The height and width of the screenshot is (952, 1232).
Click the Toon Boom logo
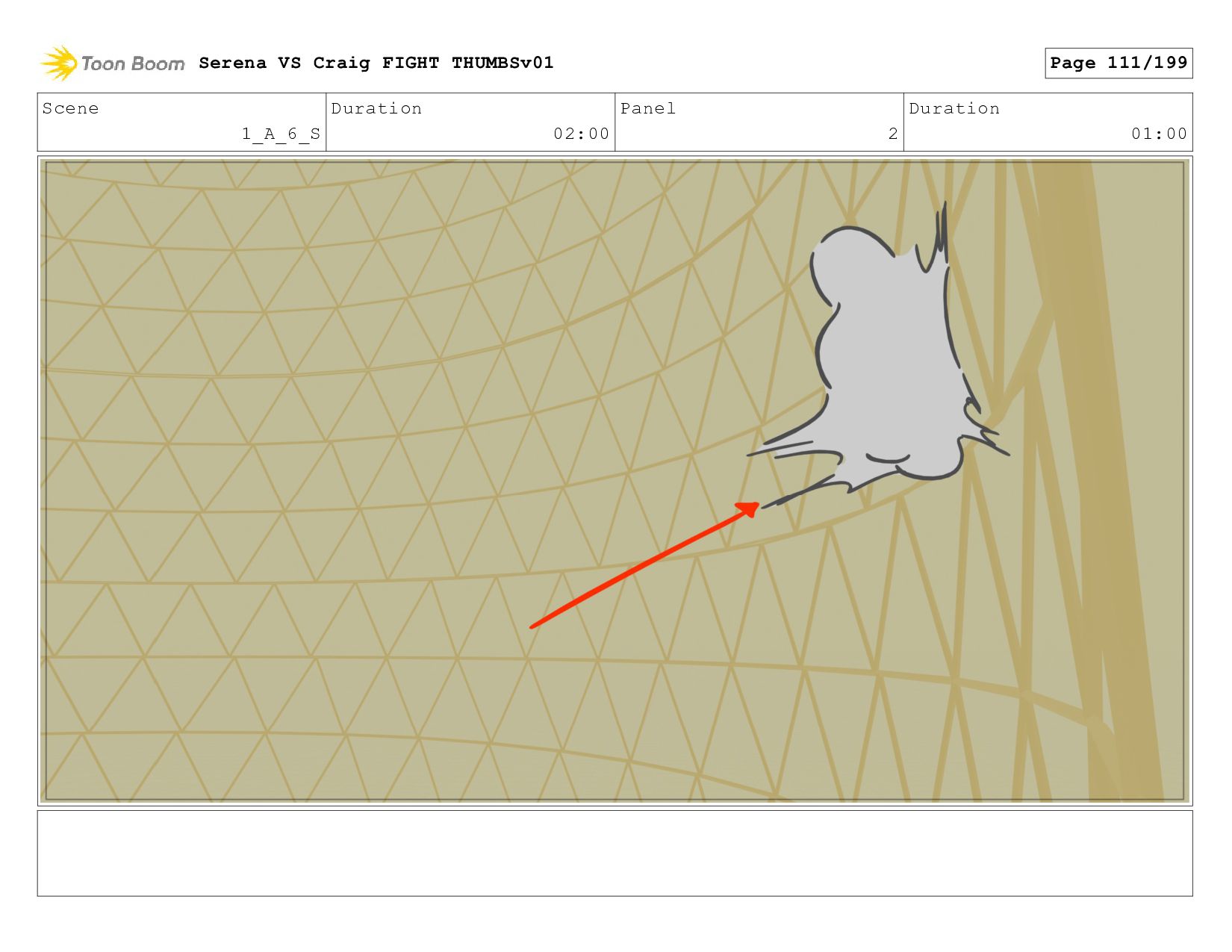(112, 63)
